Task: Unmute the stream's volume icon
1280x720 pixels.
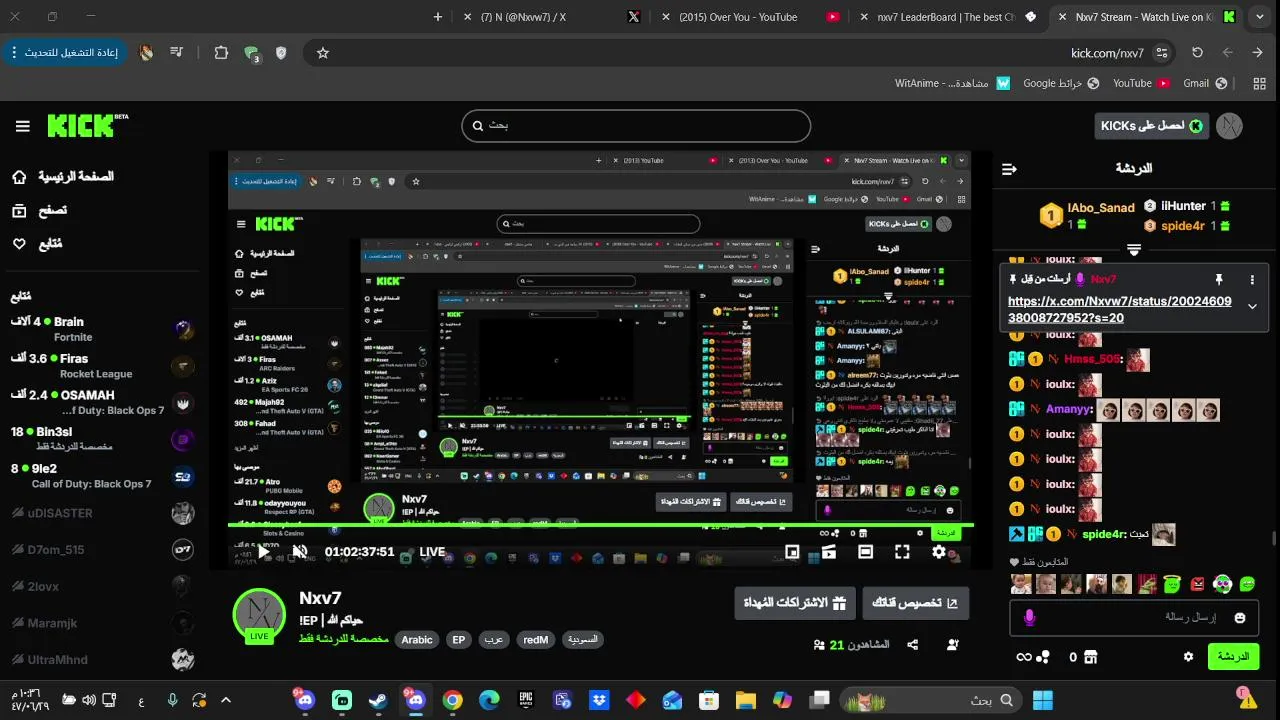Action: (x=299, y=551)
